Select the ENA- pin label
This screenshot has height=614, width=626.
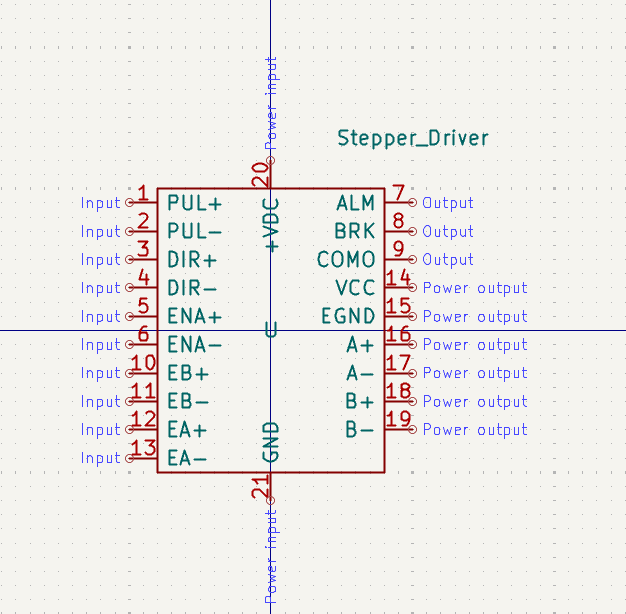pyautogui.click(x=194, y=344)
